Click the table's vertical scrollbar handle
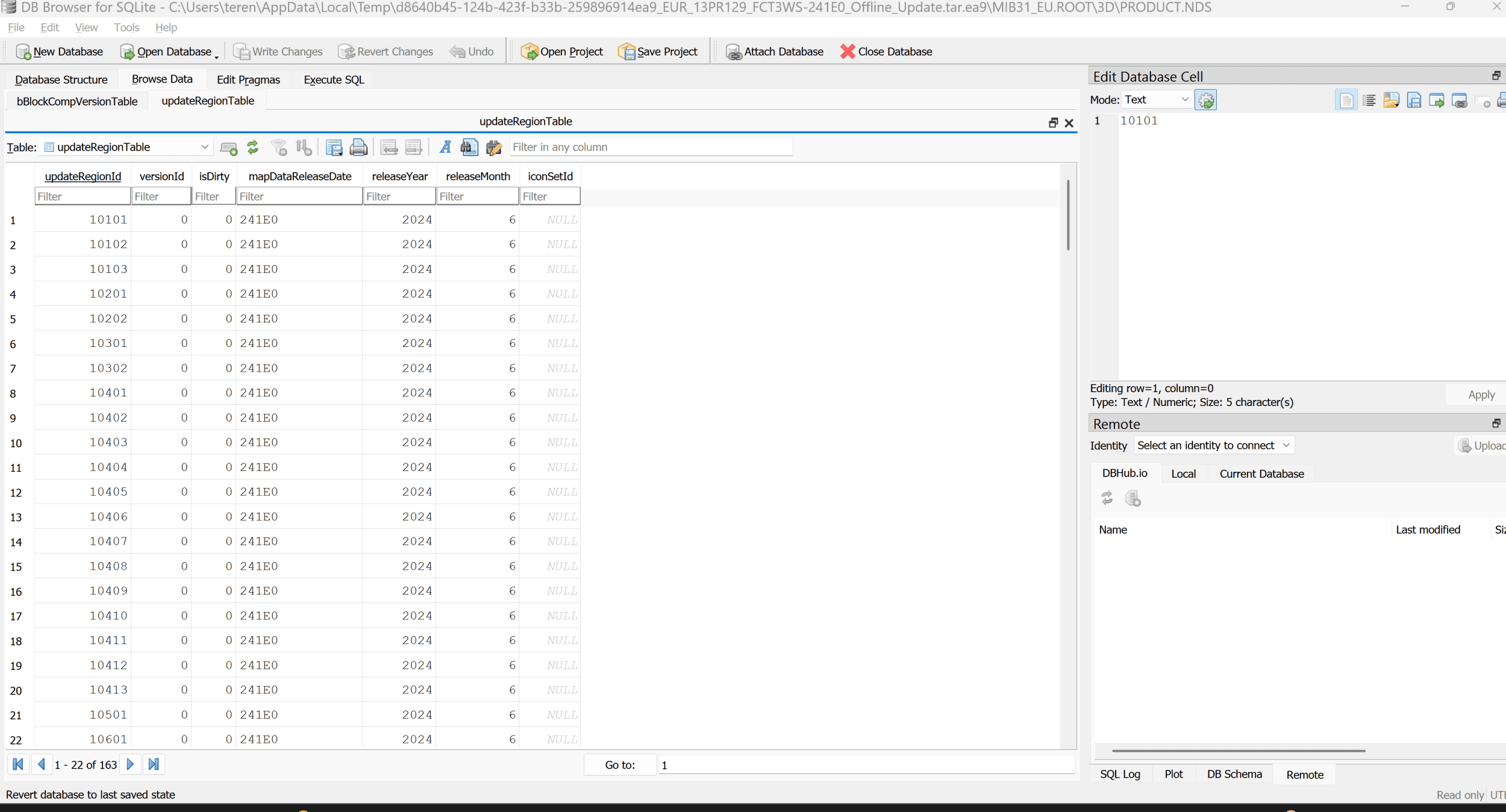The height and width of the screenshot is (812, 1506). click(x=1067, y=214)
